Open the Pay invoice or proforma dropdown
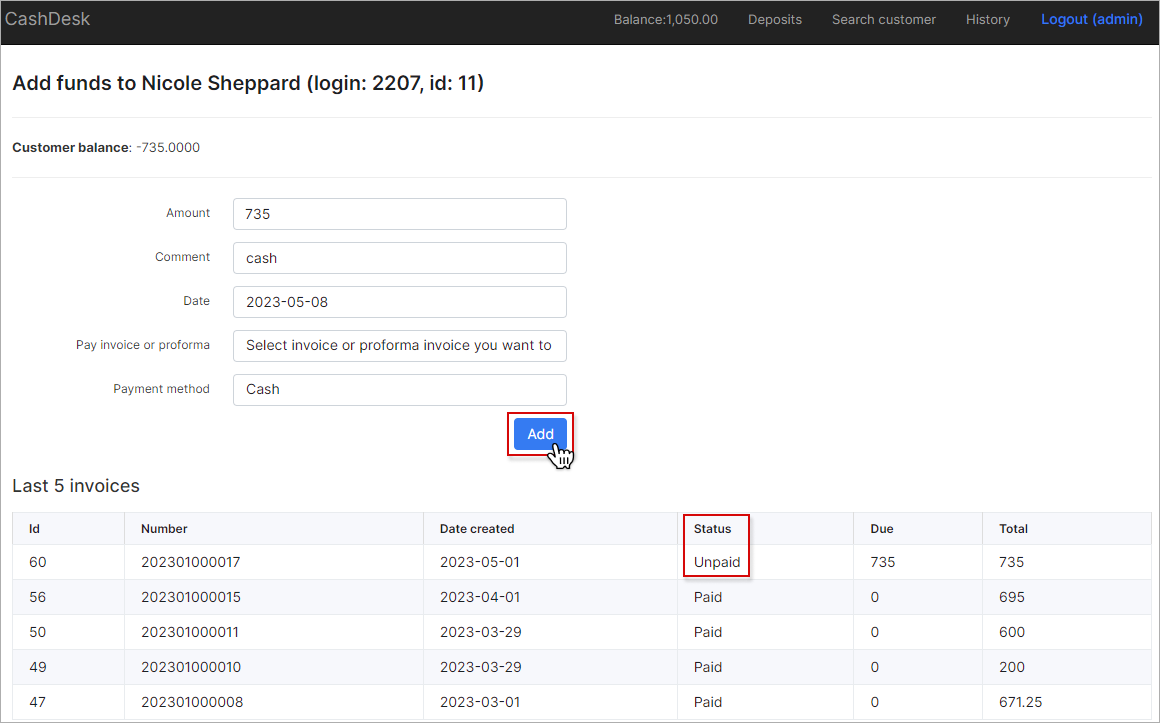The height and width of the screenshot is (723, 1160). pyautogui.click(x=399, y=346)
